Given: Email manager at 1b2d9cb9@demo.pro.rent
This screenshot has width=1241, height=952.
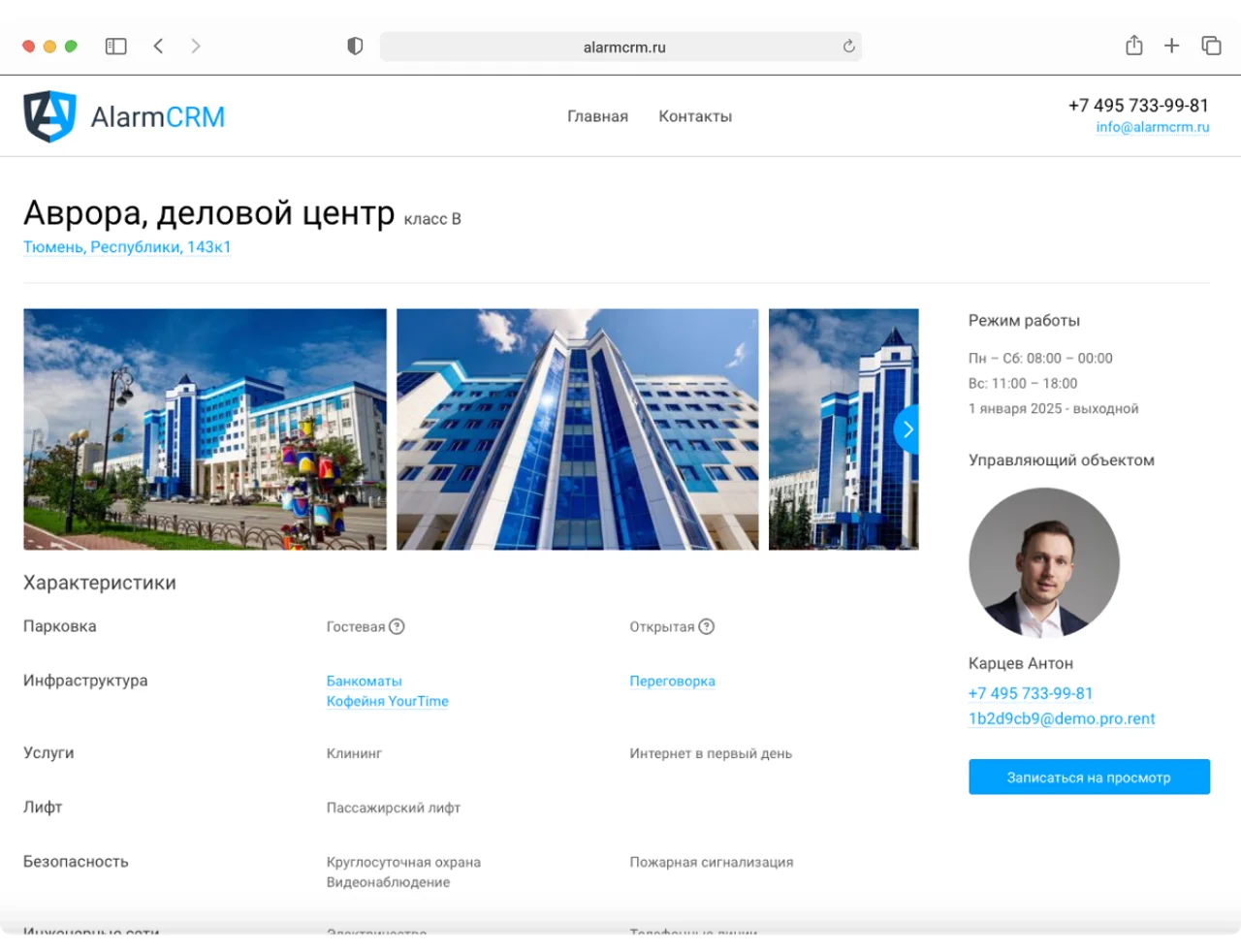Looking at the screenshot, I should coord(1062,718).
